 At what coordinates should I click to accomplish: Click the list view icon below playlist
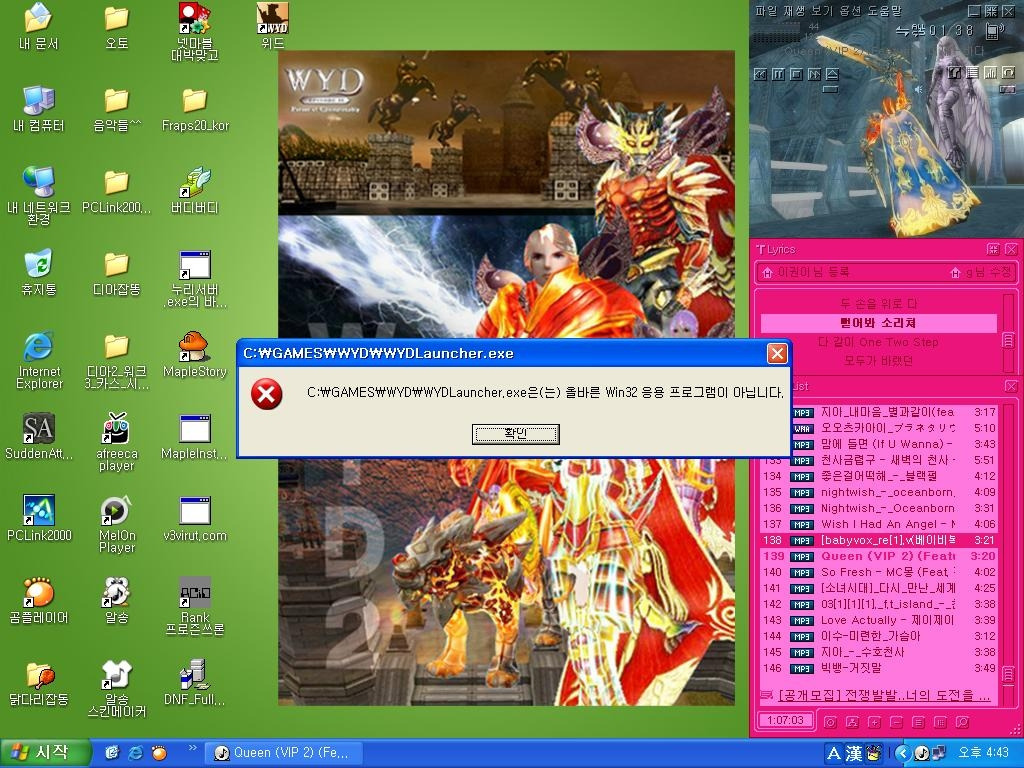(918, 722)
